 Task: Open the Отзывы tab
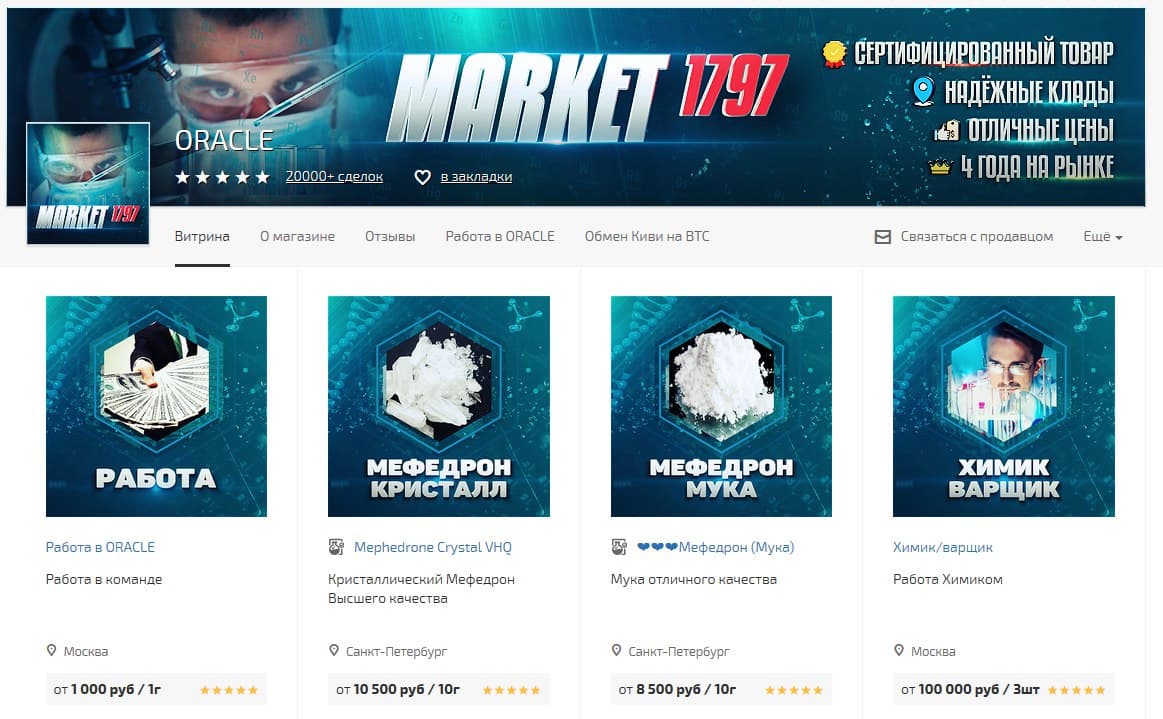point(390,237)
